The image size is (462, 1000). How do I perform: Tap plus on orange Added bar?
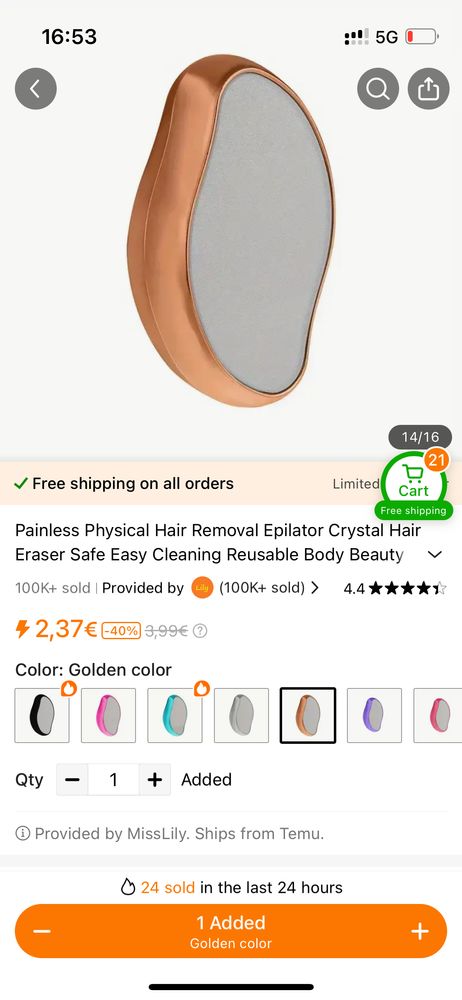tap(419, 932)
